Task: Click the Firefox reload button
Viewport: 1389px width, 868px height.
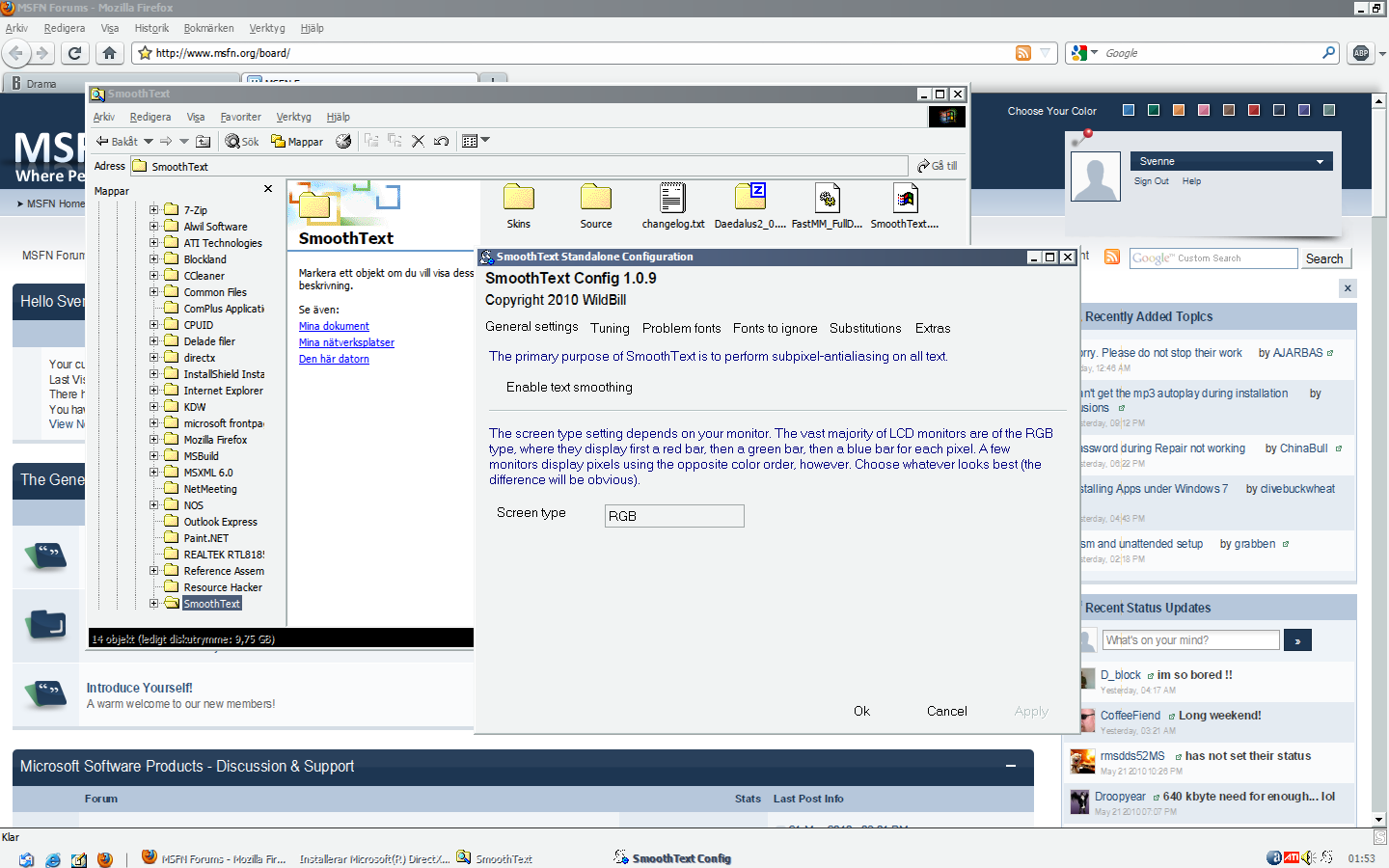Action: (x=74, y=53)
